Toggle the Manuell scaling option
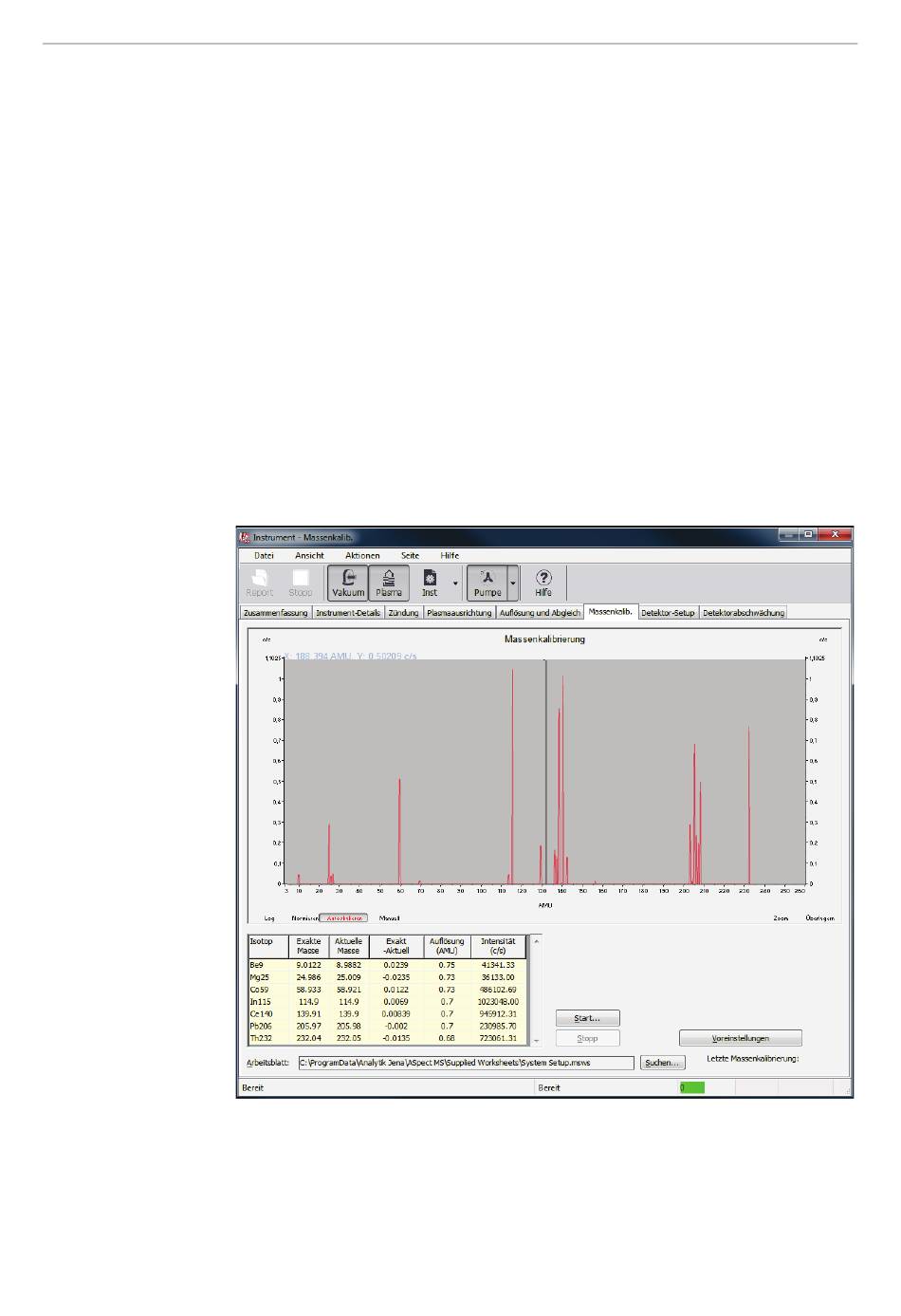Viewport: 901px width, 1316px height. click(389, 918)
